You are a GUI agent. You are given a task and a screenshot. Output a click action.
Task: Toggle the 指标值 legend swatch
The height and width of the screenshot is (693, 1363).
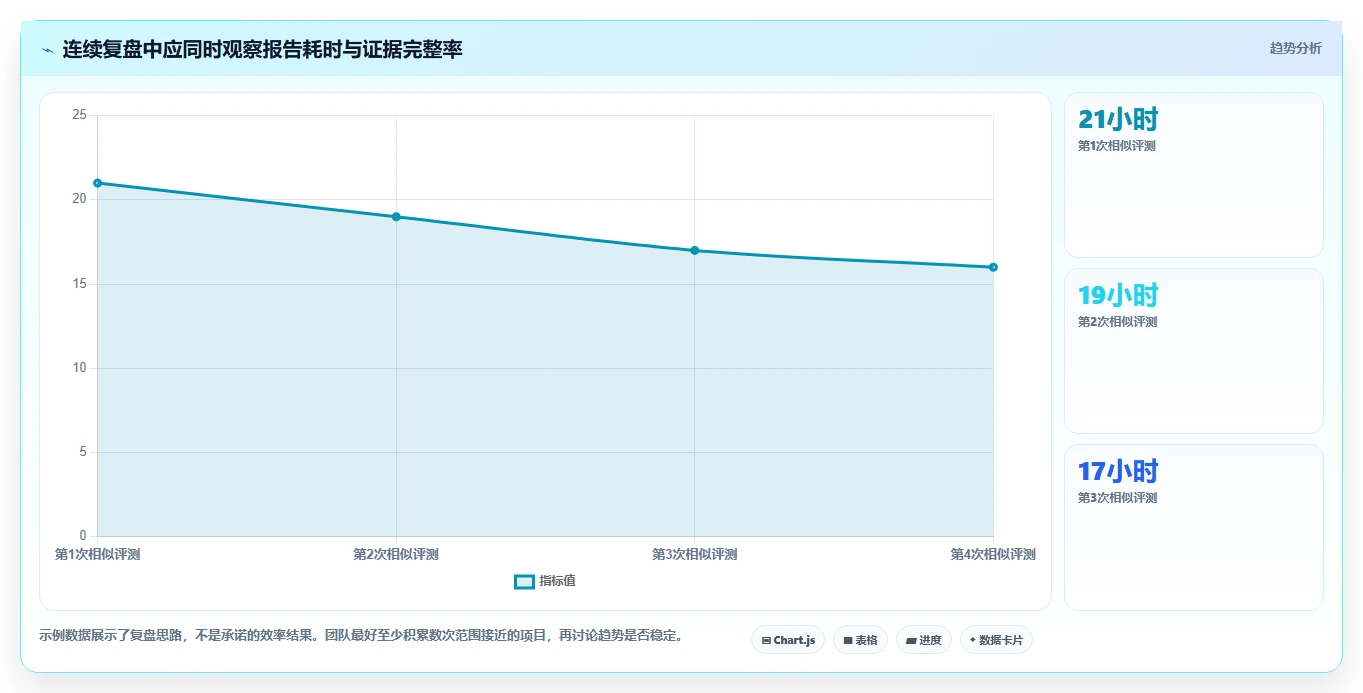click(x=524, y=582)
